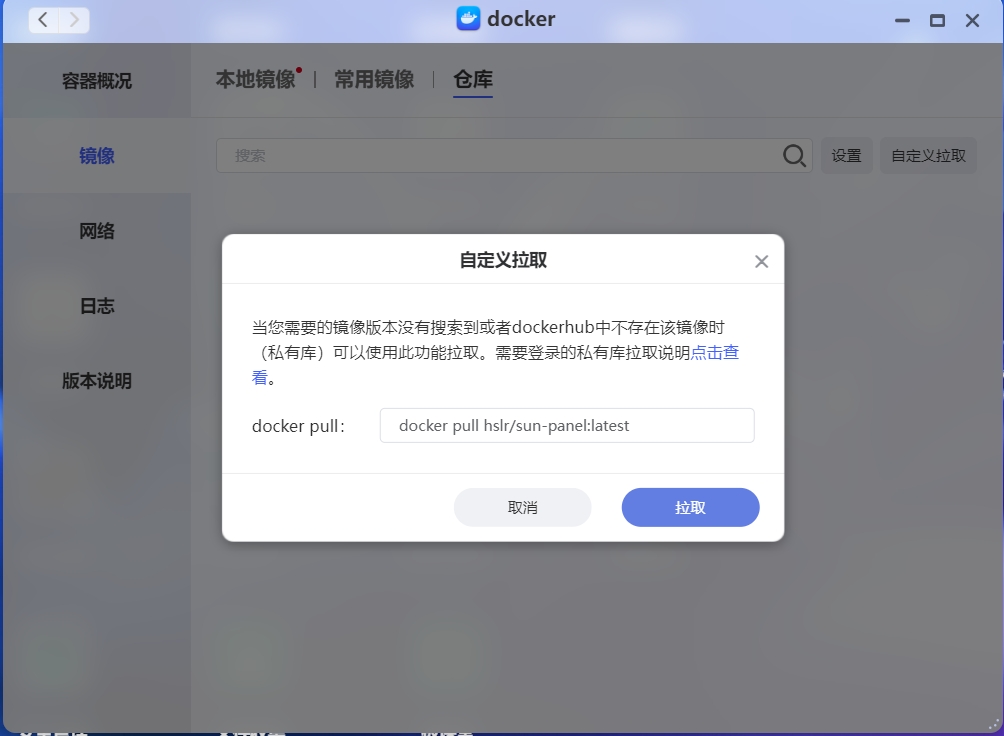The width and height of the screenshot is (1004, 736).
Task: Maximize the docker window
Action: pos(937,20)
